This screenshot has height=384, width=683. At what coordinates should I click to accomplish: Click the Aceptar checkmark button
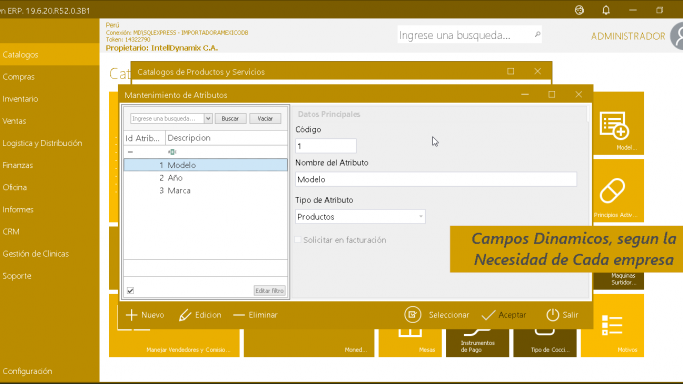coord(504,315)
